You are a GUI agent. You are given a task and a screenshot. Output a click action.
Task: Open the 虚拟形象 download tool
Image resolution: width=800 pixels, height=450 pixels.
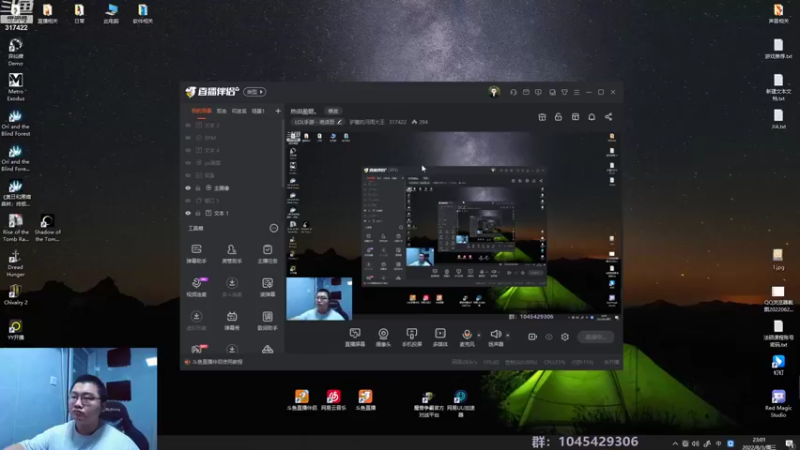(196, 320)
